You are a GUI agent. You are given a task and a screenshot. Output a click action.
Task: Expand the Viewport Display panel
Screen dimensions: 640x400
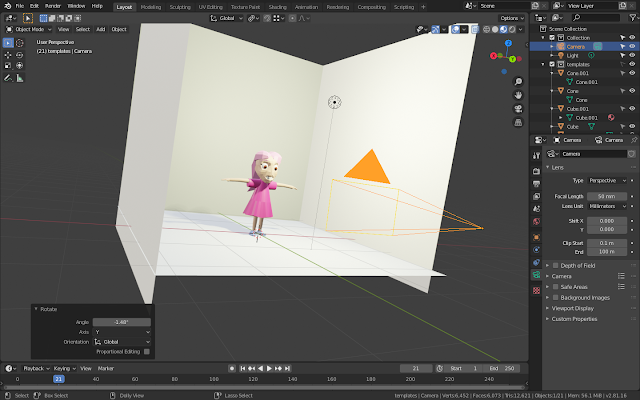(x=572, y=309)
